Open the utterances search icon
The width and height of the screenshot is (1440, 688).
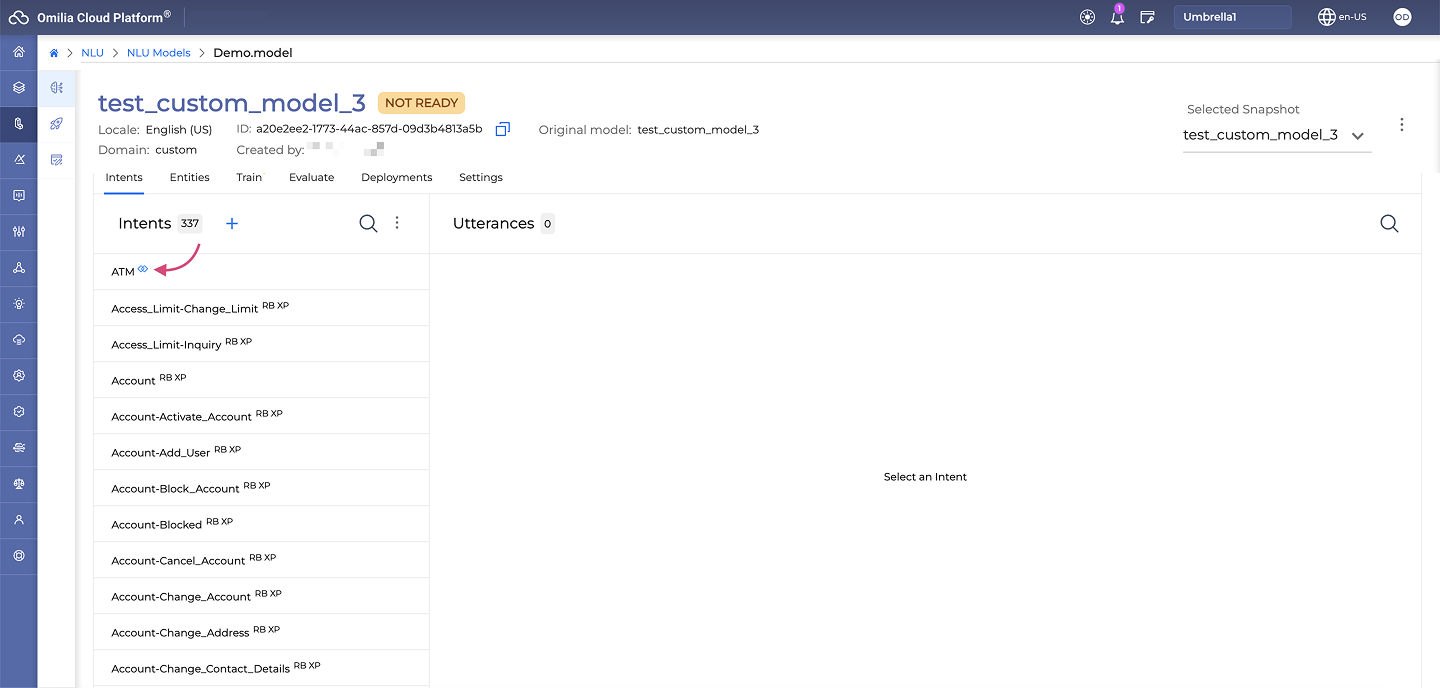[x=1389, y=223]
